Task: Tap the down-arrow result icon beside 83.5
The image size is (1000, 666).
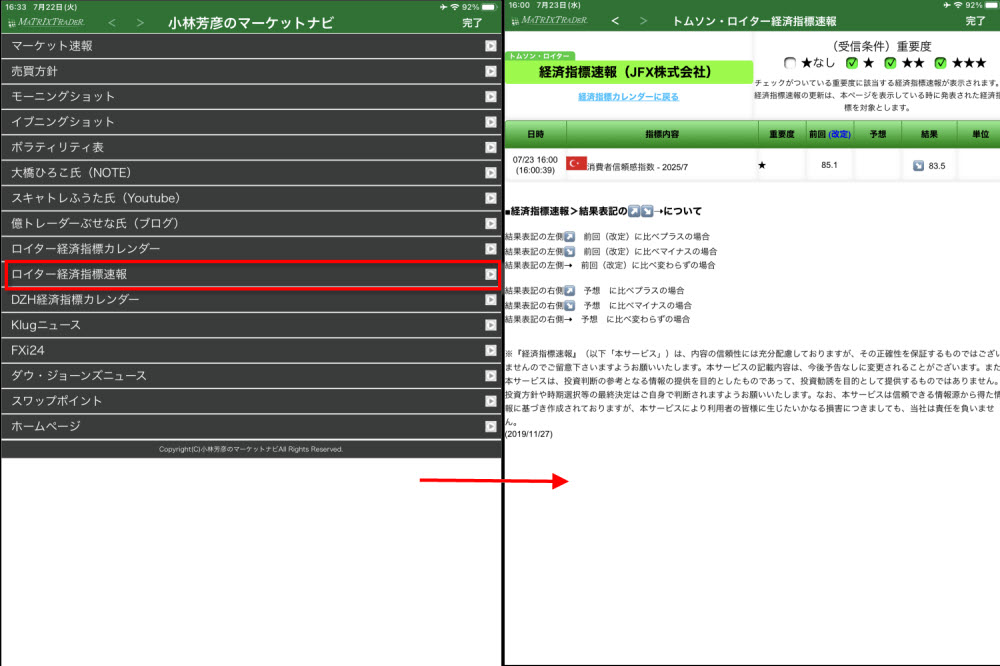Action: pyautogui.click(x=918, y=166)
